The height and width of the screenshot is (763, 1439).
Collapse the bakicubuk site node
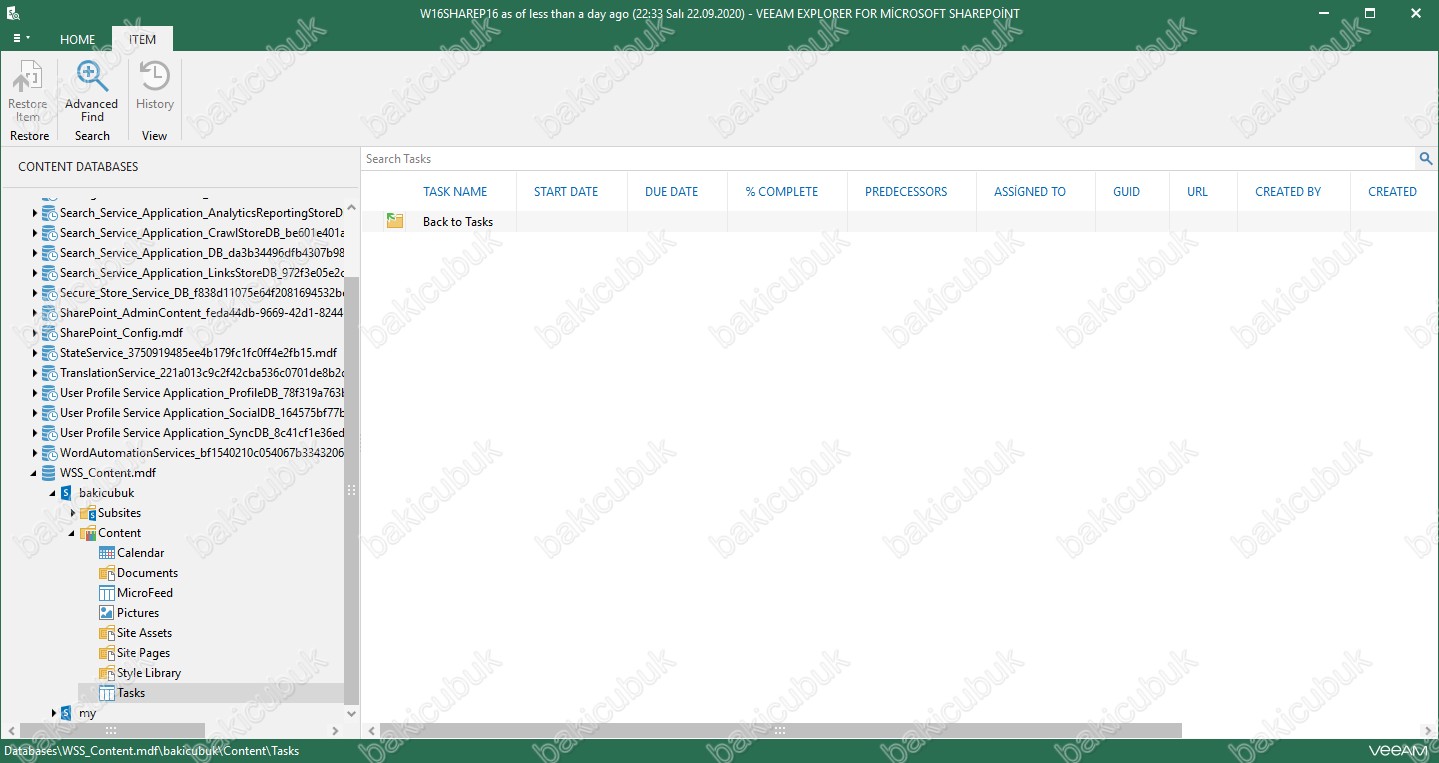point(53,493)
